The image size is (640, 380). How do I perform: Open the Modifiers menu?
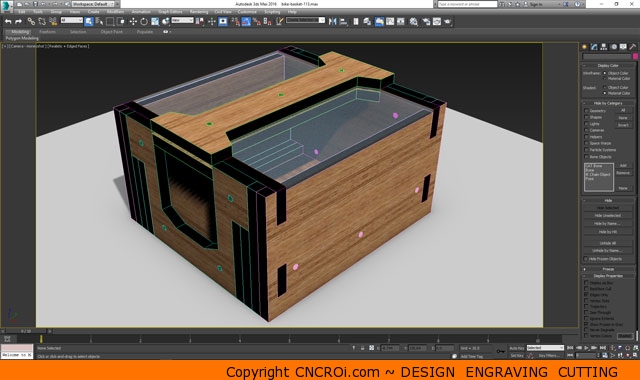[x=116, y=12]
